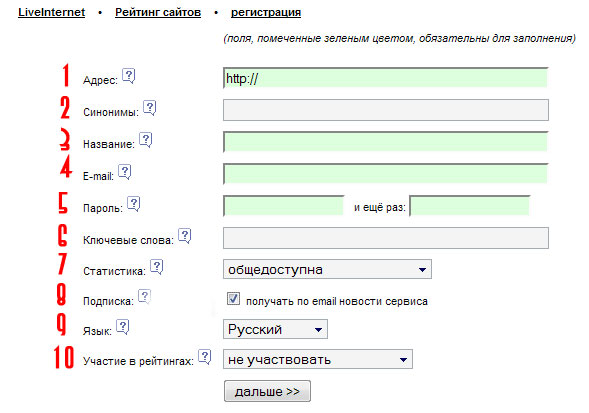Open help icon next to Ключевые слова
The width and height of the screenshot is (589, 413).
click(184, 236)
